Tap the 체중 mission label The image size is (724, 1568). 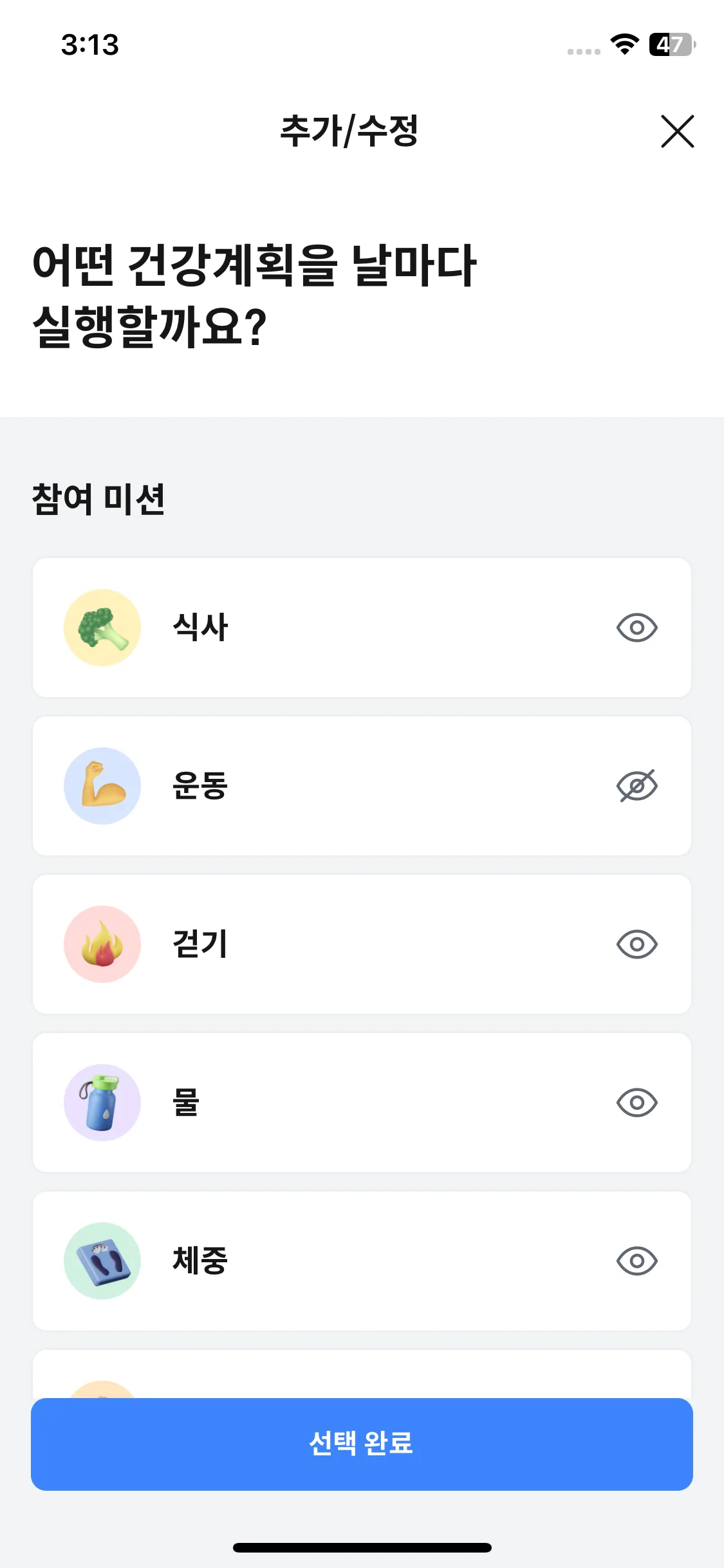coord(200,1261)
